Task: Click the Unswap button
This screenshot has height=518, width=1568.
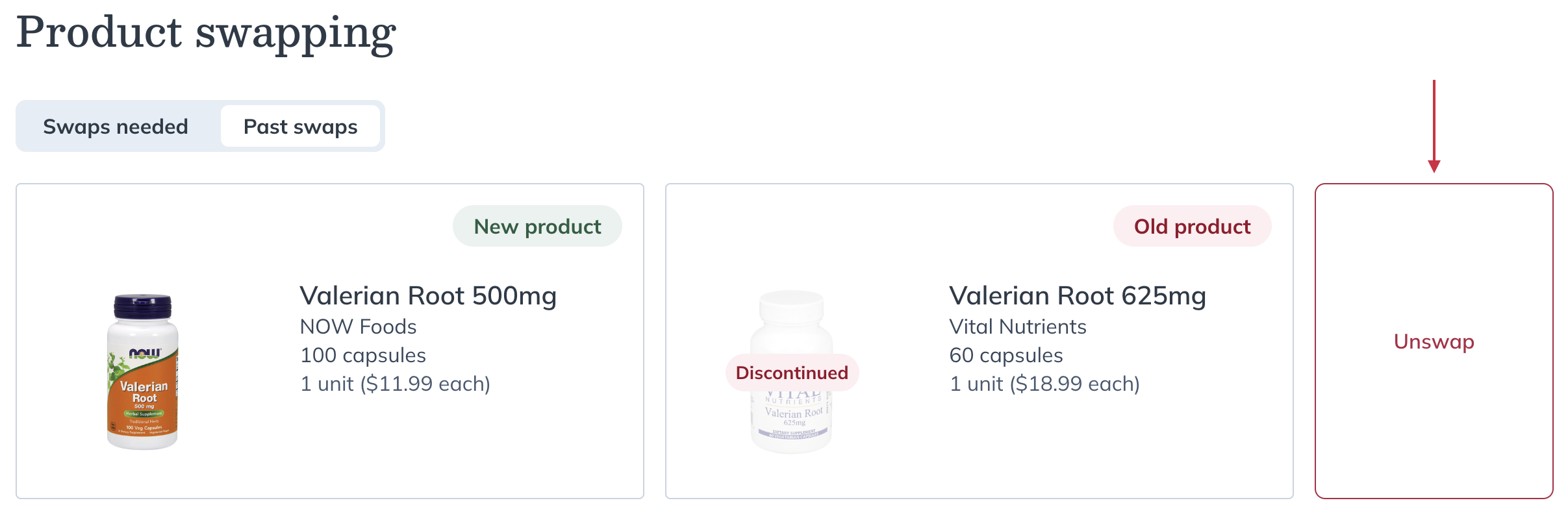Action: tap(1434, 341)
